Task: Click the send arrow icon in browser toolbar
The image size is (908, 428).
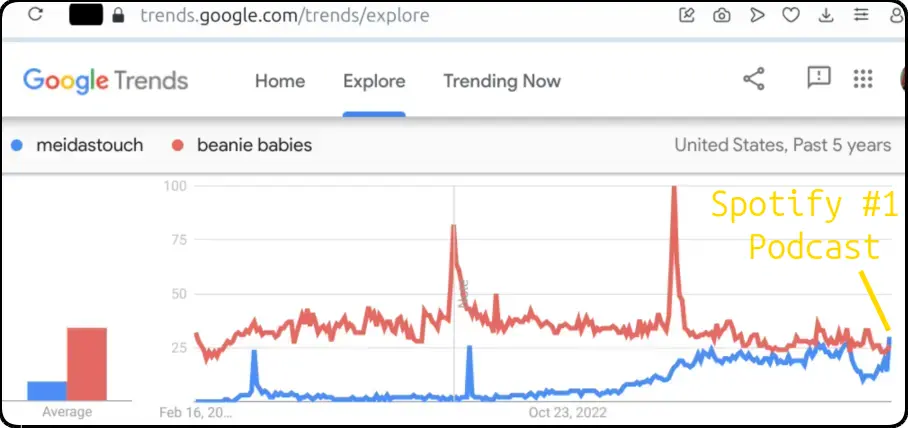Action: [756, 15]
